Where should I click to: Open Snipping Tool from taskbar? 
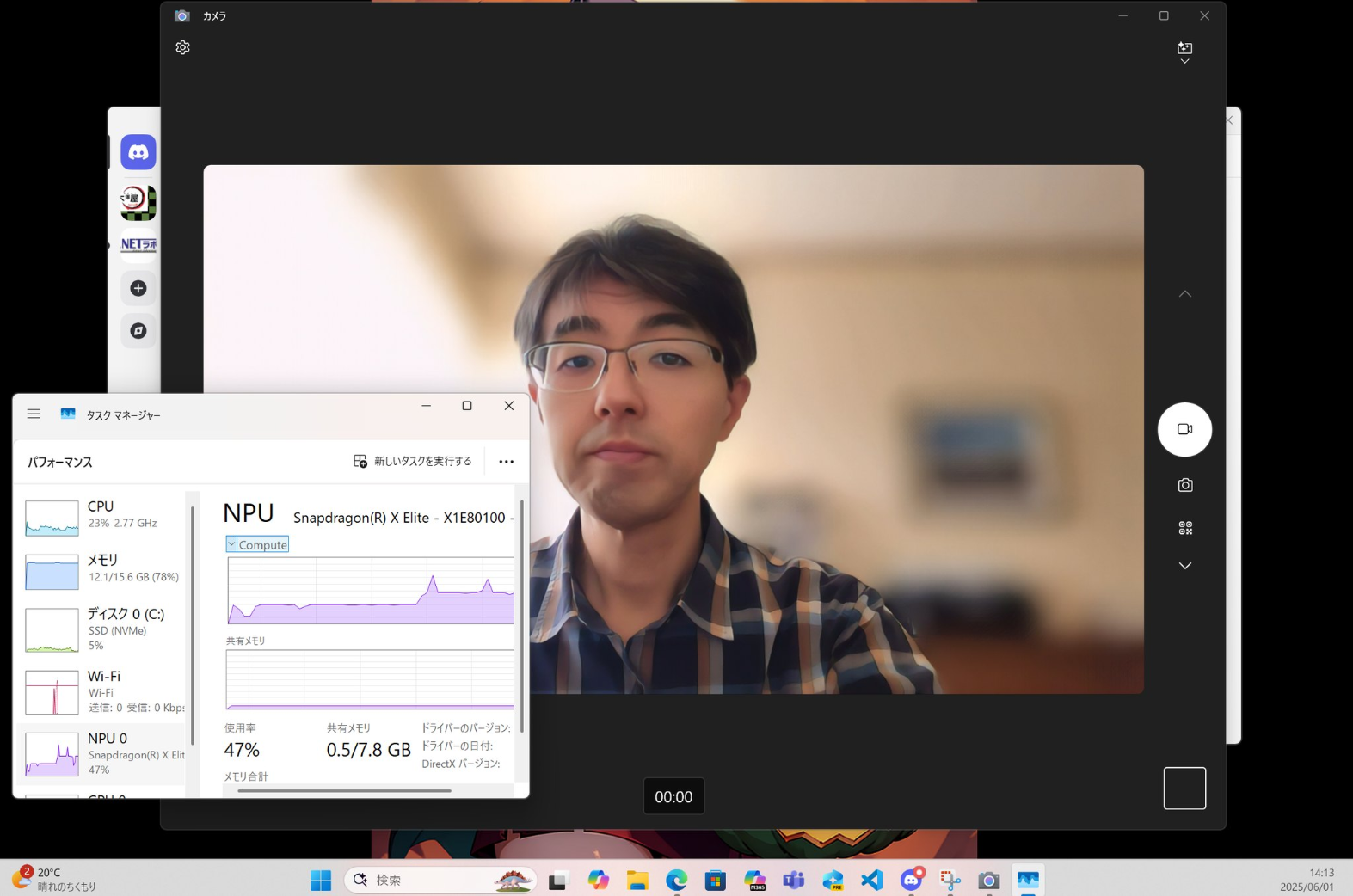click(950, 881)
